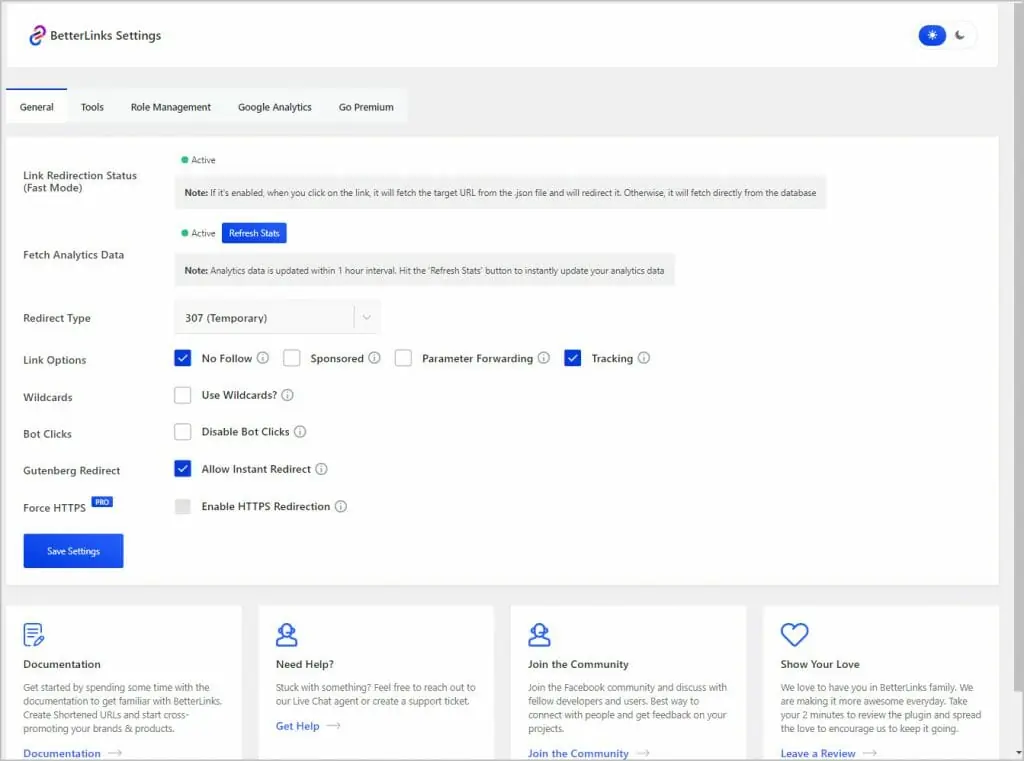Click the BetterLinks Settings title

[x=106, y=35]
